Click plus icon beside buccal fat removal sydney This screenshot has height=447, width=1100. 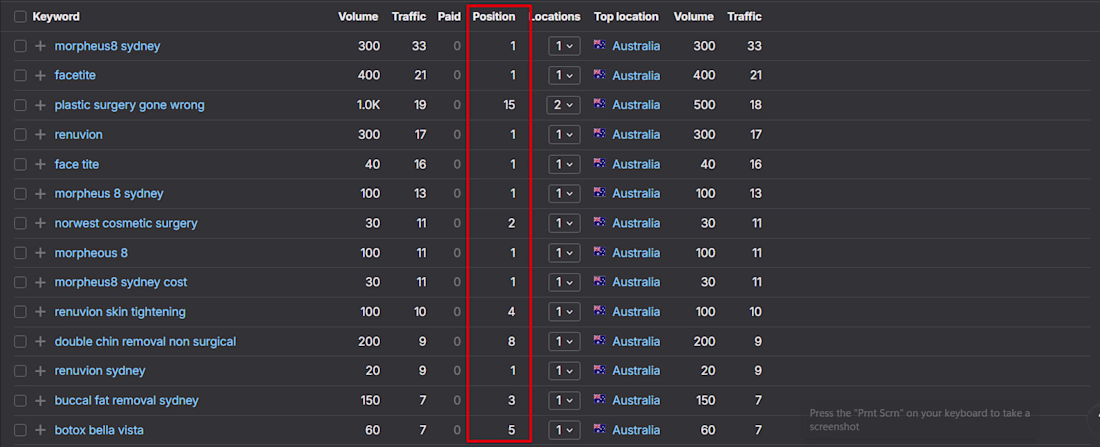point(41,401)
